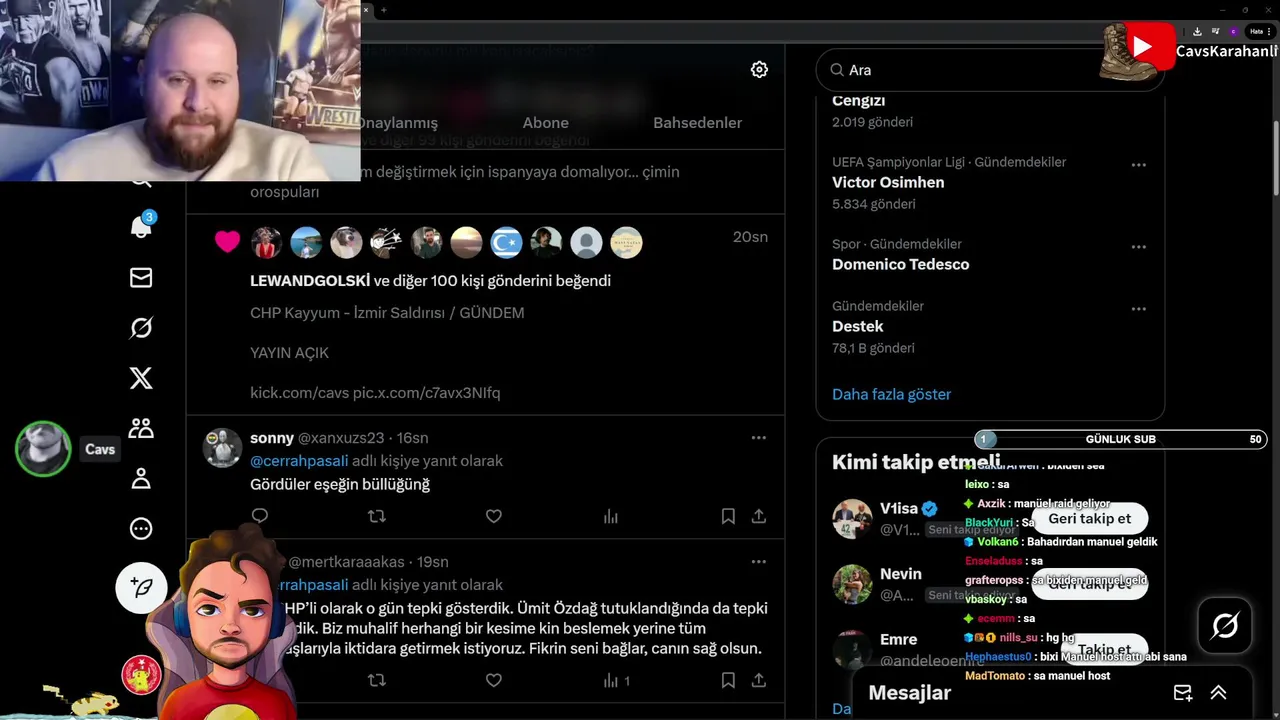The width and height of the screenshot is (1280, 720).
Task: Open the @mertkaraaakas handle
Action: click(x=346, y=562)
